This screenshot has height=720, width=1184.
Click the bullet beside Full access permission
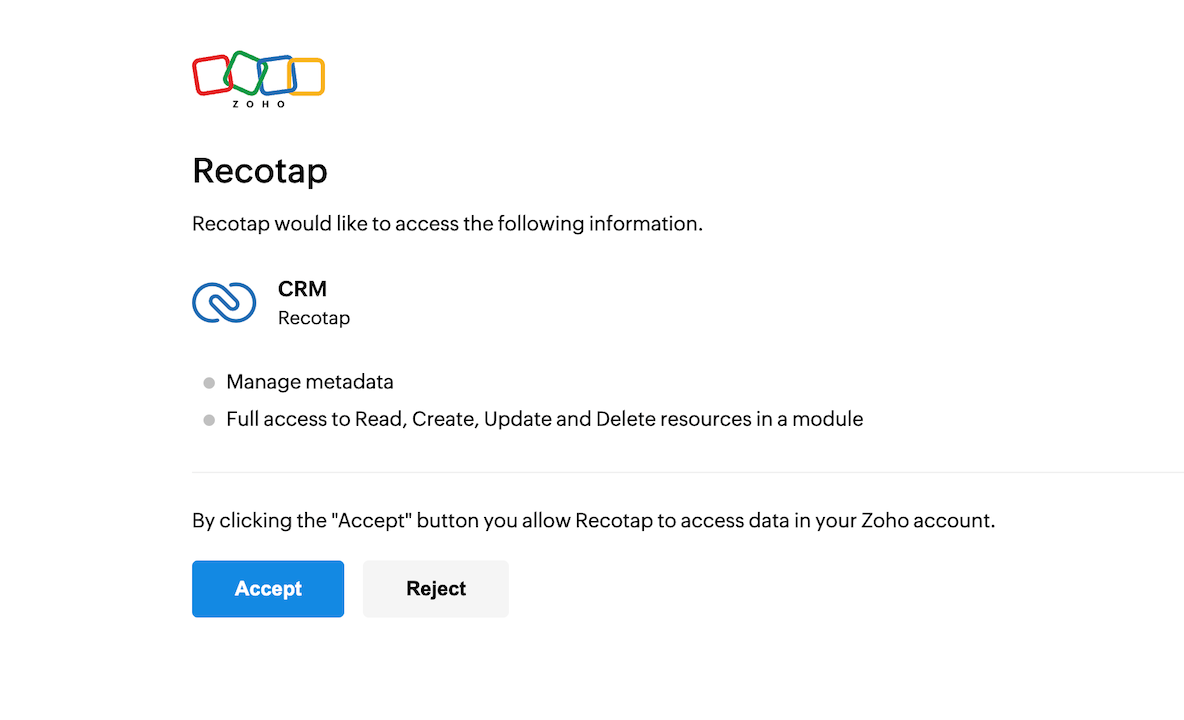pyautogui.click(x=209, y=420)
